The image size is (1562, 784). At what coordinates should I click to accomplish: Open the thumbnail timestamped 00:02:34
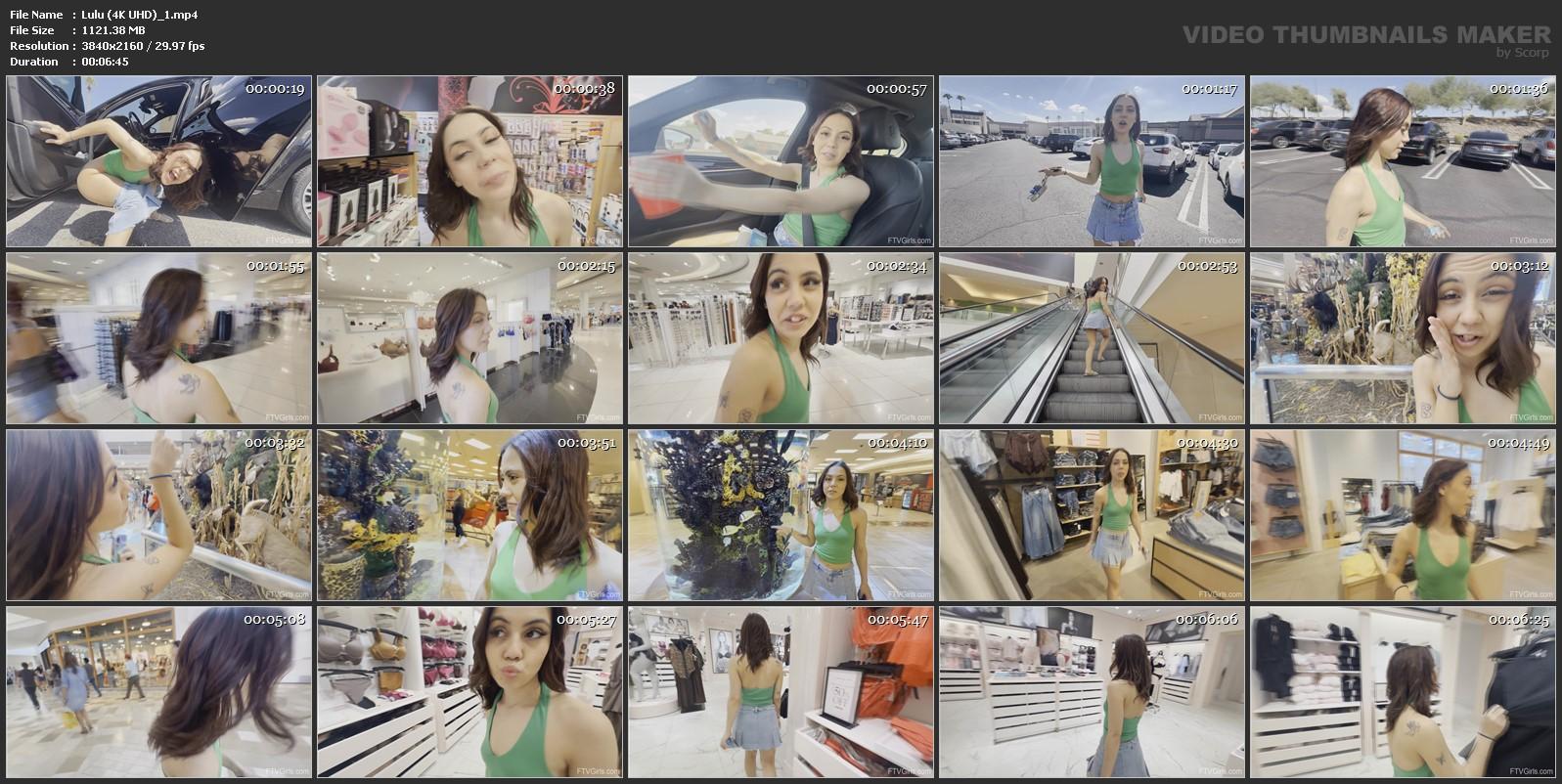tap(781, 338)
